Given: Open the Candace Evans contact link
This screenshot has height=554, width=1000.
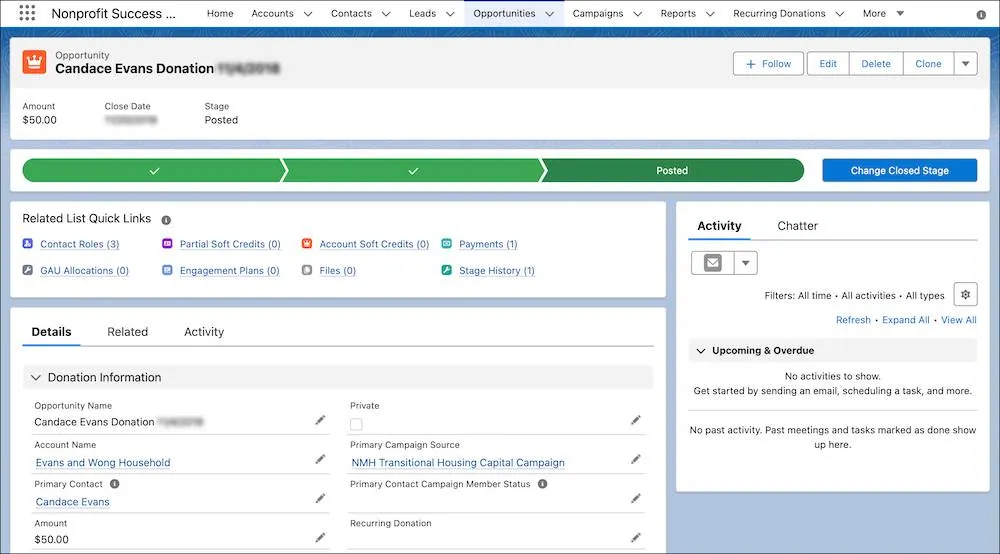Looking at the screenshot, I should [73, 502].
